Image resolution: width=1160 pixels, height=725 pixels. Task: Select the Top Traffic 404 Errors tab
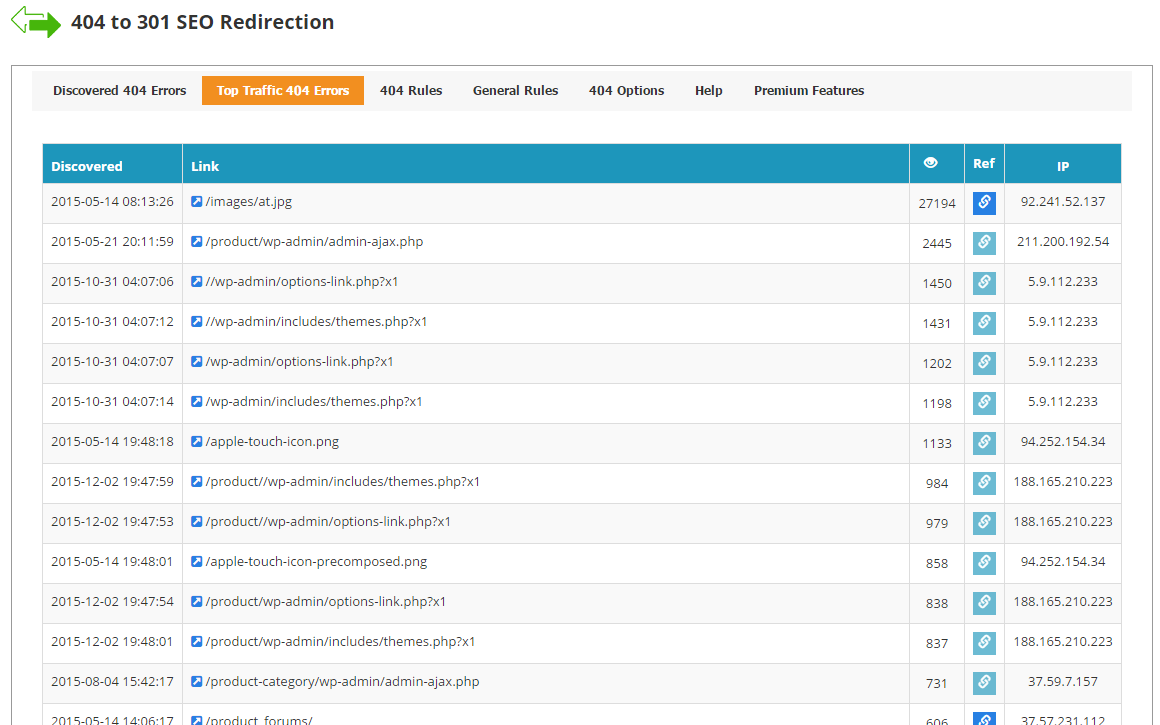click(x=283, y=90)
